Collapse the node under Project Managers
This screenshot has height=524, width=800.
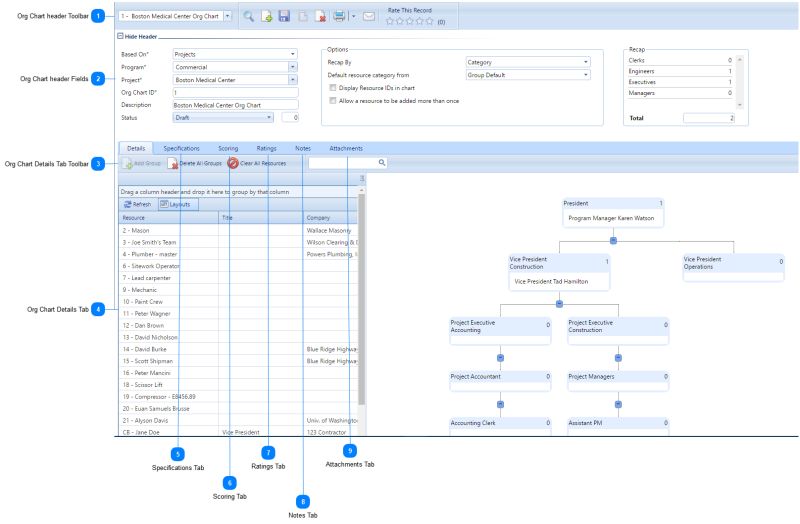pyautogui.click(x=618, y=405)
